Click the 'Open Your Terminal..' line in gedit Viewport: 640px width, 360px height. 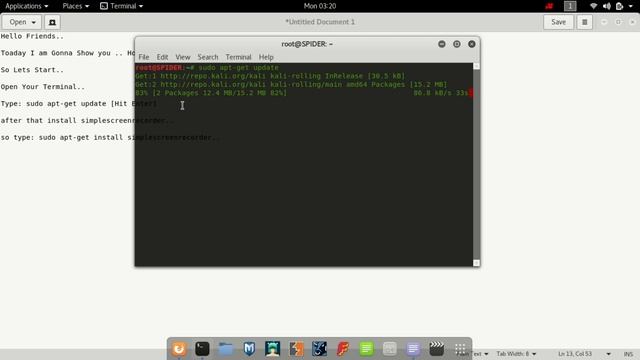[43, 87]
